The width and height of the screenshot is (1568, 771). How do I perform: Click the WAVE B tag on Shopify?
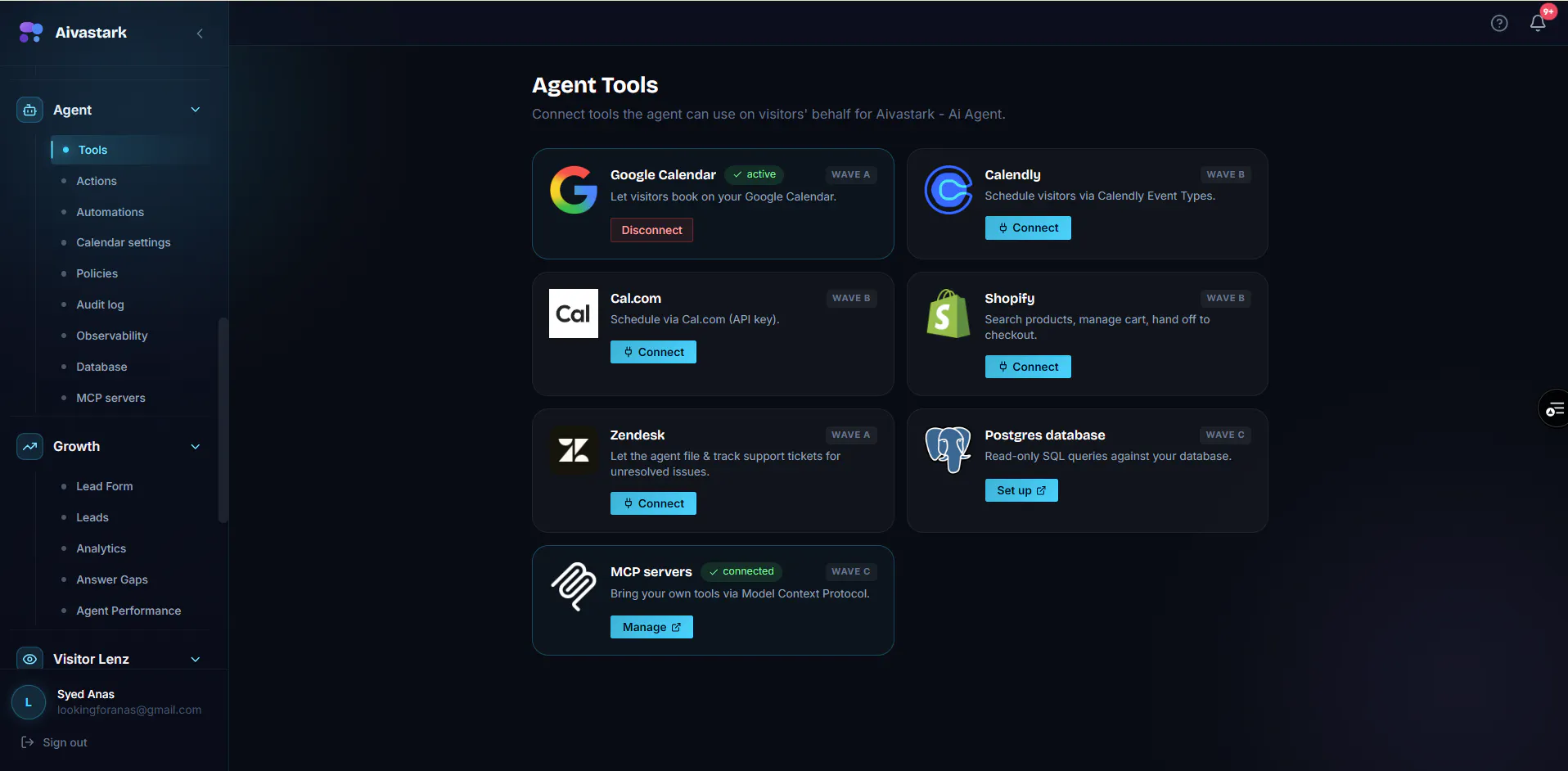1225,298
